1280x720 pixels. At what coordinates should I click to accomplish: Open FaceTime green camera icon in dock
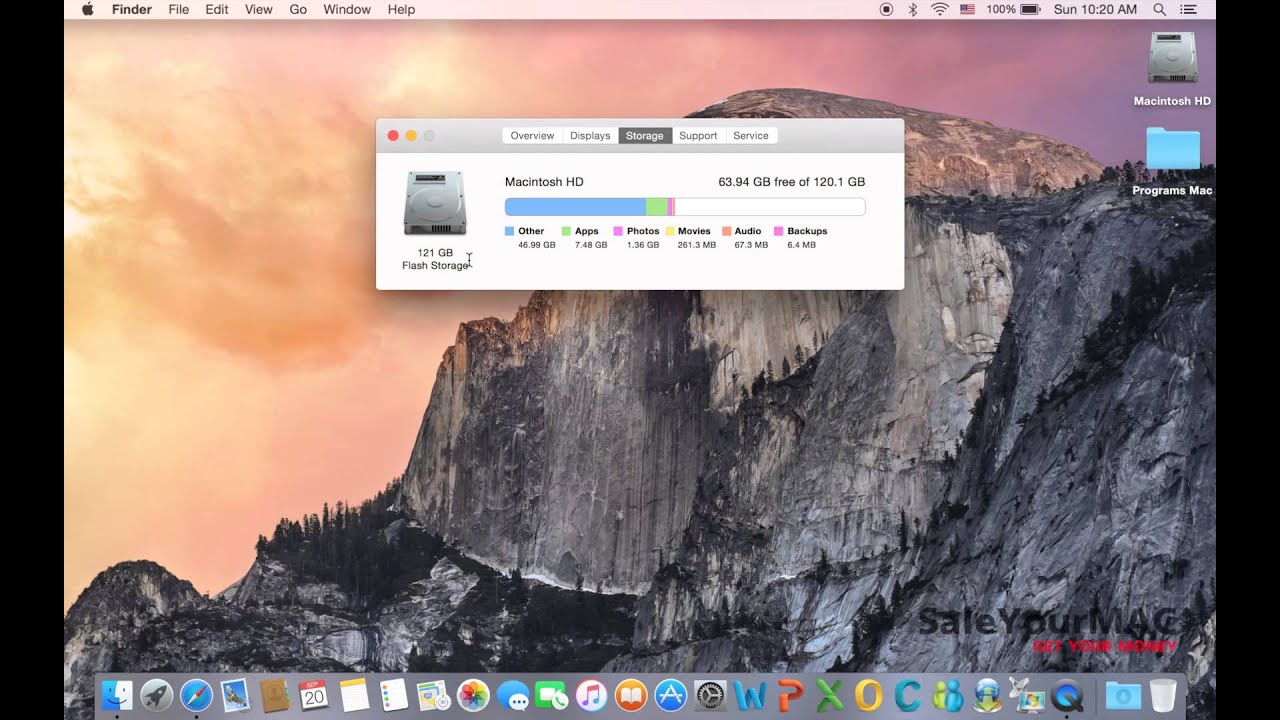tap(552, 695)
